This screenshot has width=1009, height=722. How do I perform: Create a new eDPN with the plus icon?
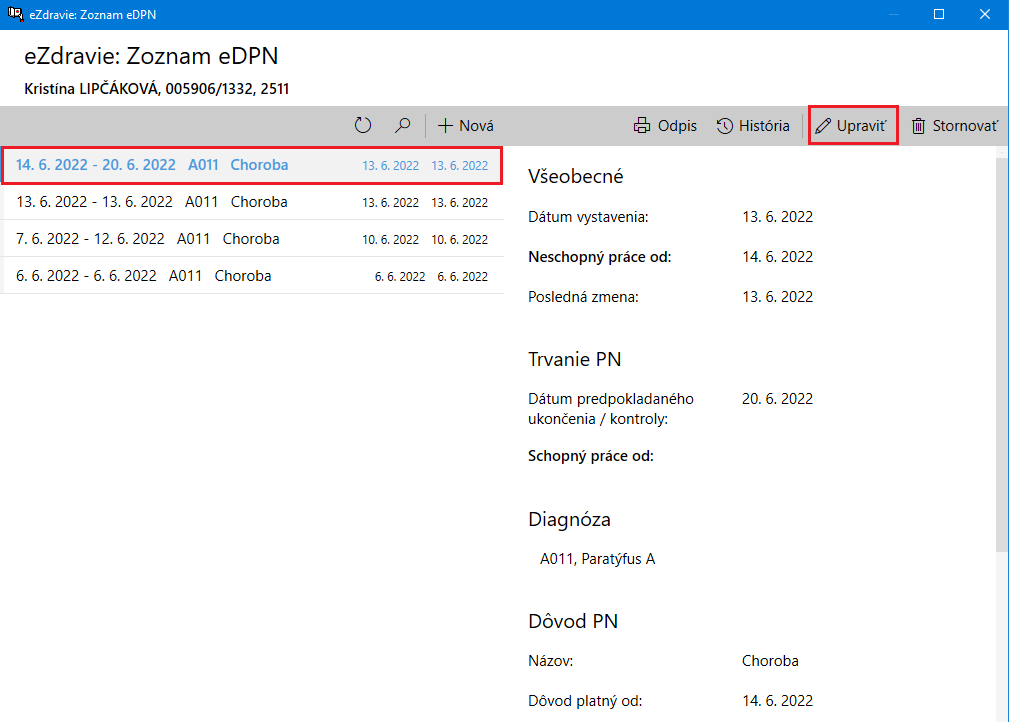coord(446,125)
